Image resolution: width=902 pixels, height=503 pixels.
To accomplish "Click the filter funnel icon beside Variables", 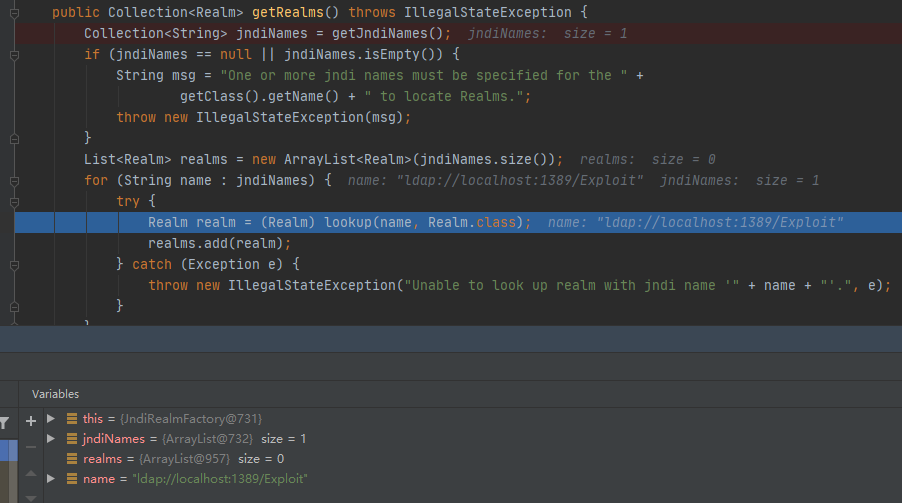I will pos(5,423).
